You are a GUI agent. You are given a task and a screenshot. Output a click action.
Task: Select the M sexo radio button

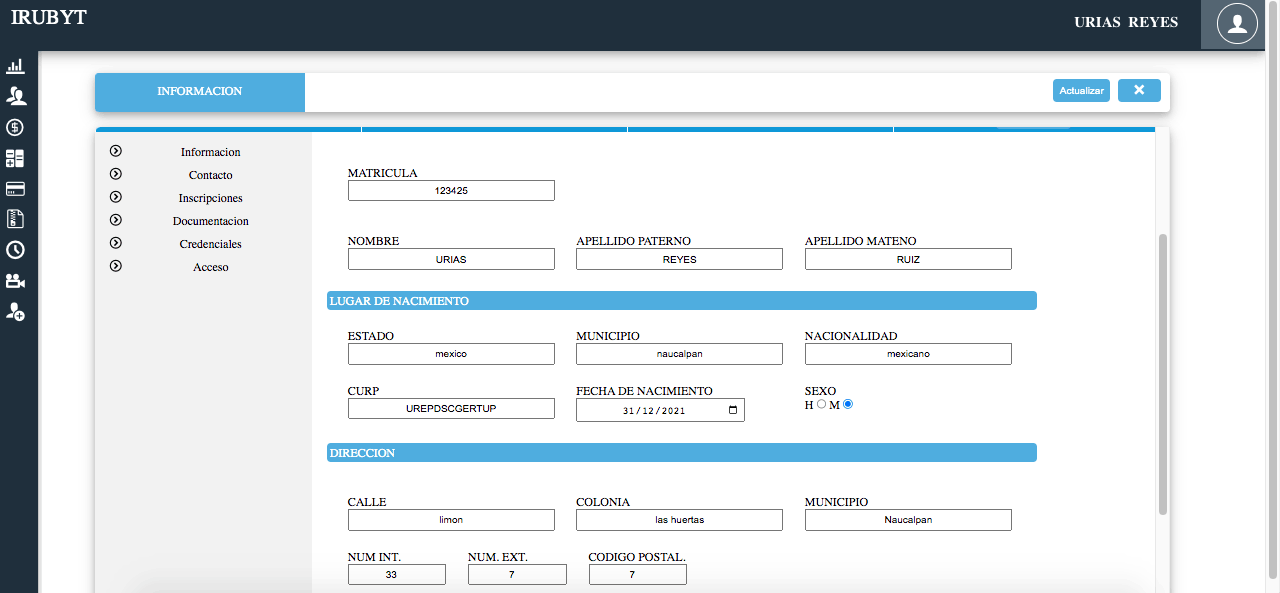848,405
